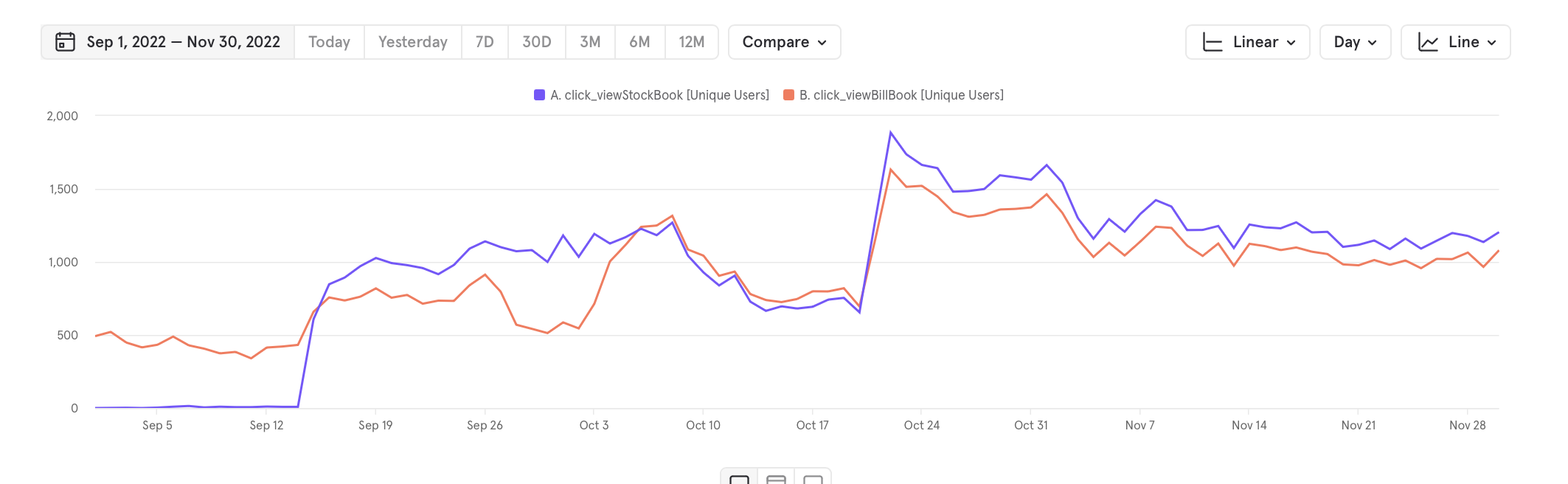Click the Sep 1 – Nov 30, 2022 date text

[x=183, y=42]
